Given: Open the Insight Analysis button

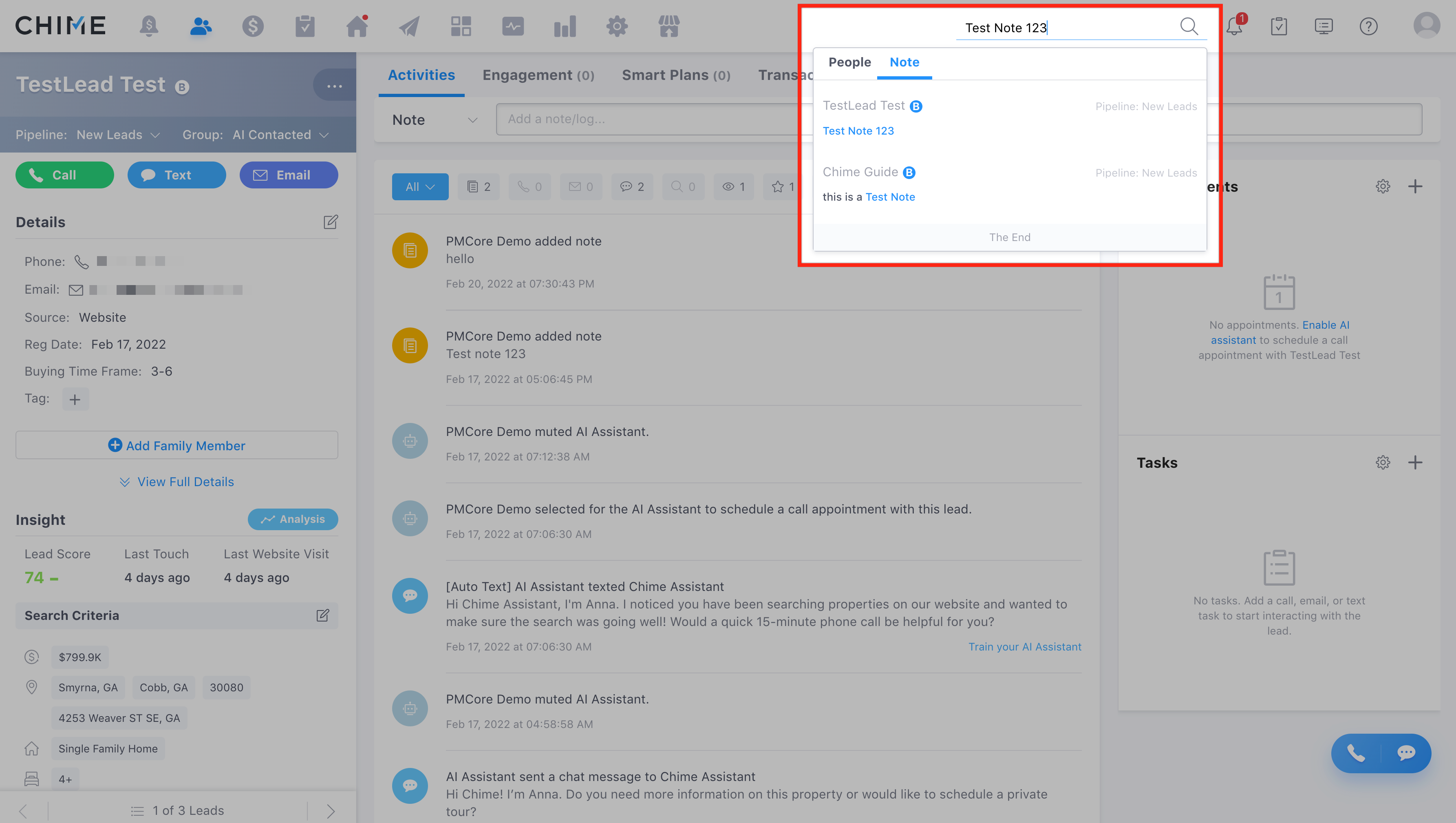Looking at the screenshot, I should point(293,519).
